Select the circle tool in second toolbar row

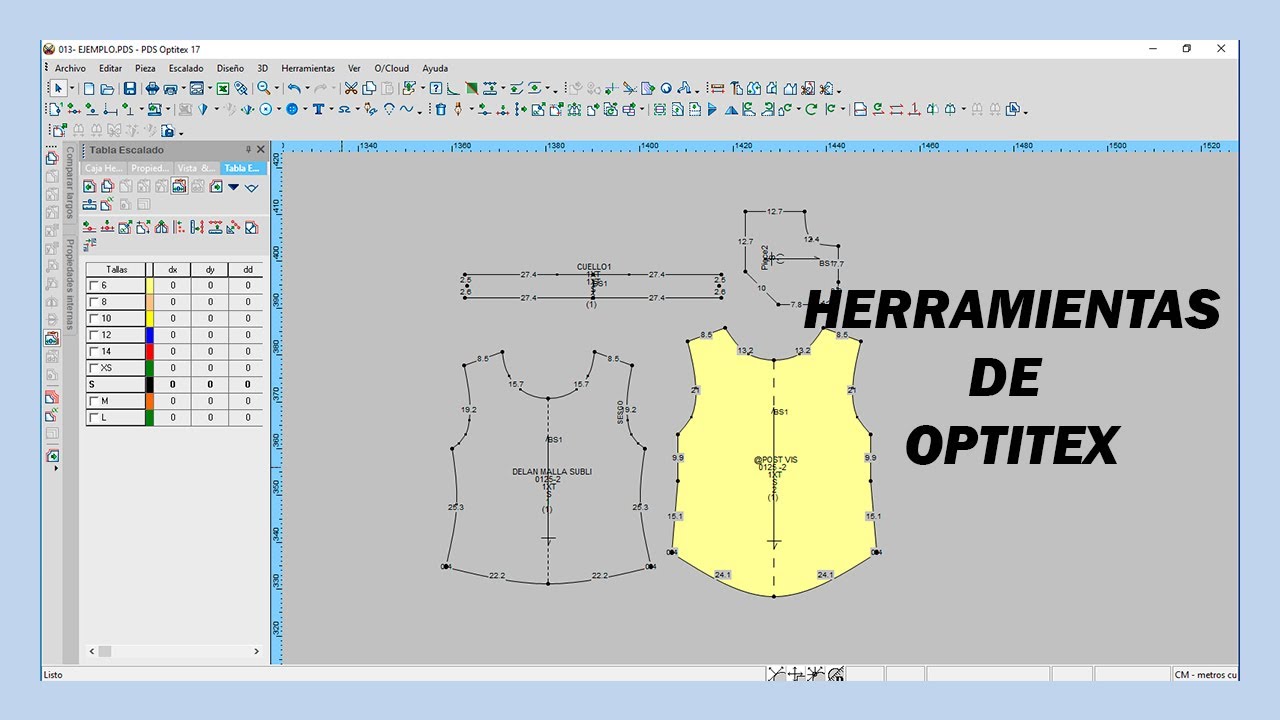click(x=266, y=109)
